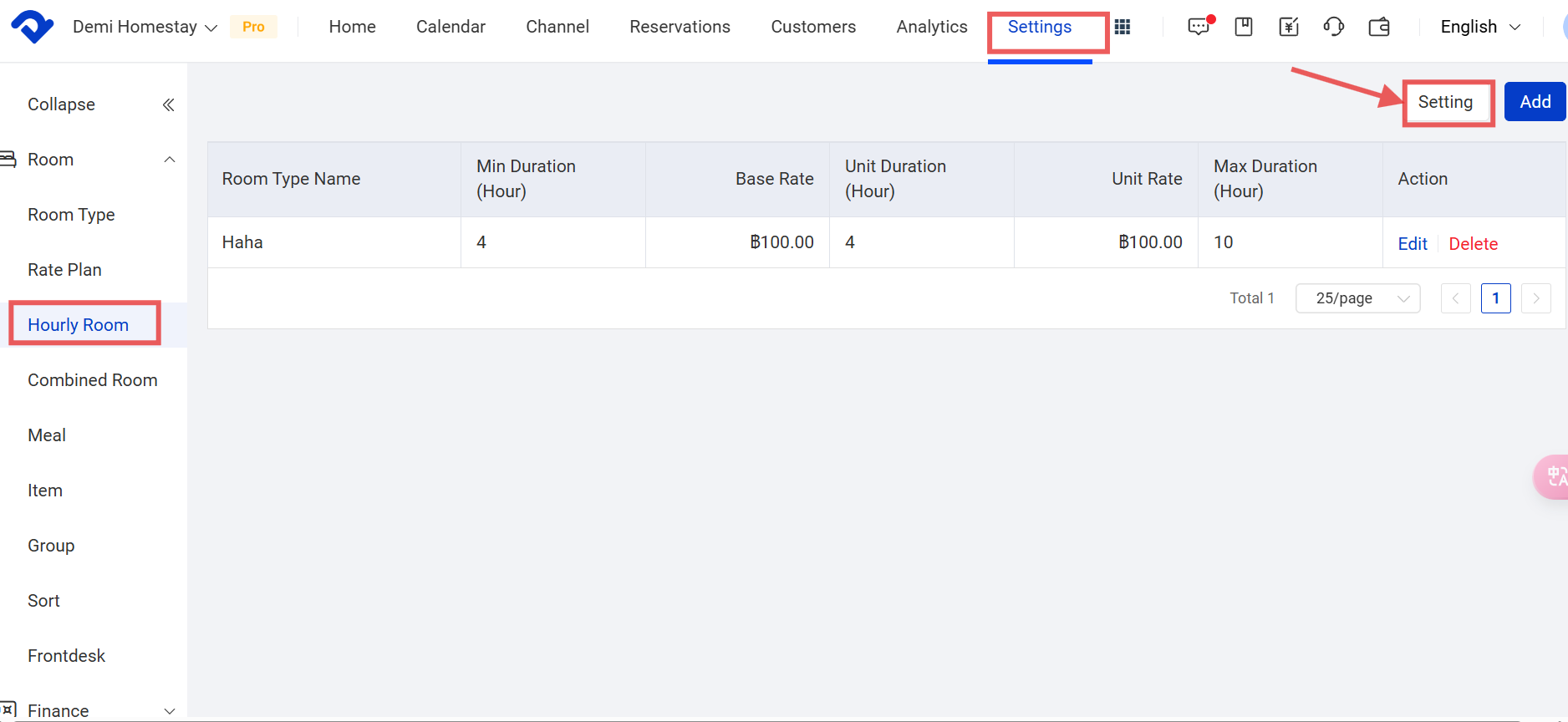
Task: Click the headset support icon
Action: pos(1334,27)
